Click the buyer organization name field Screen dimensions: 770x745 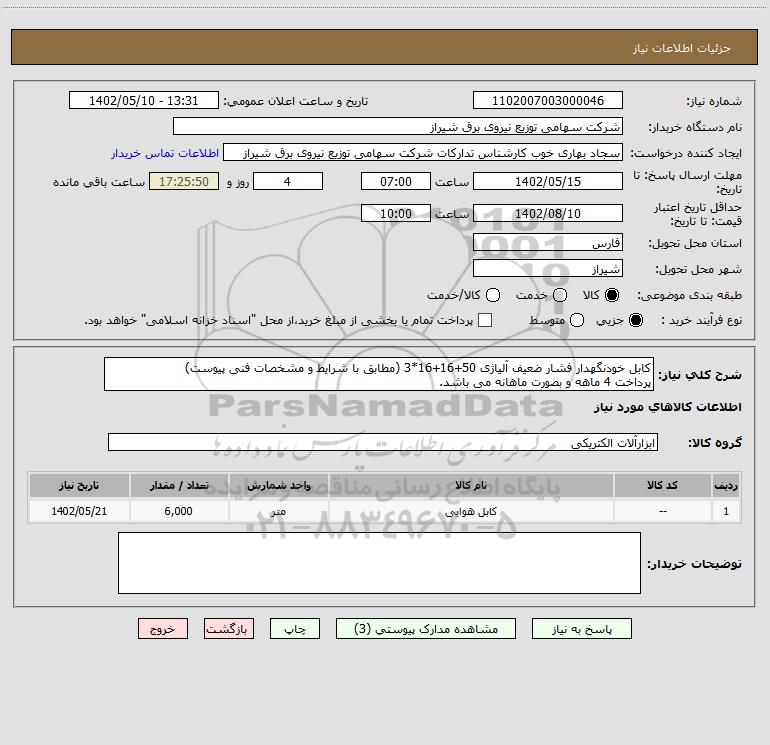pyautogui.click(x=398, y=127)
